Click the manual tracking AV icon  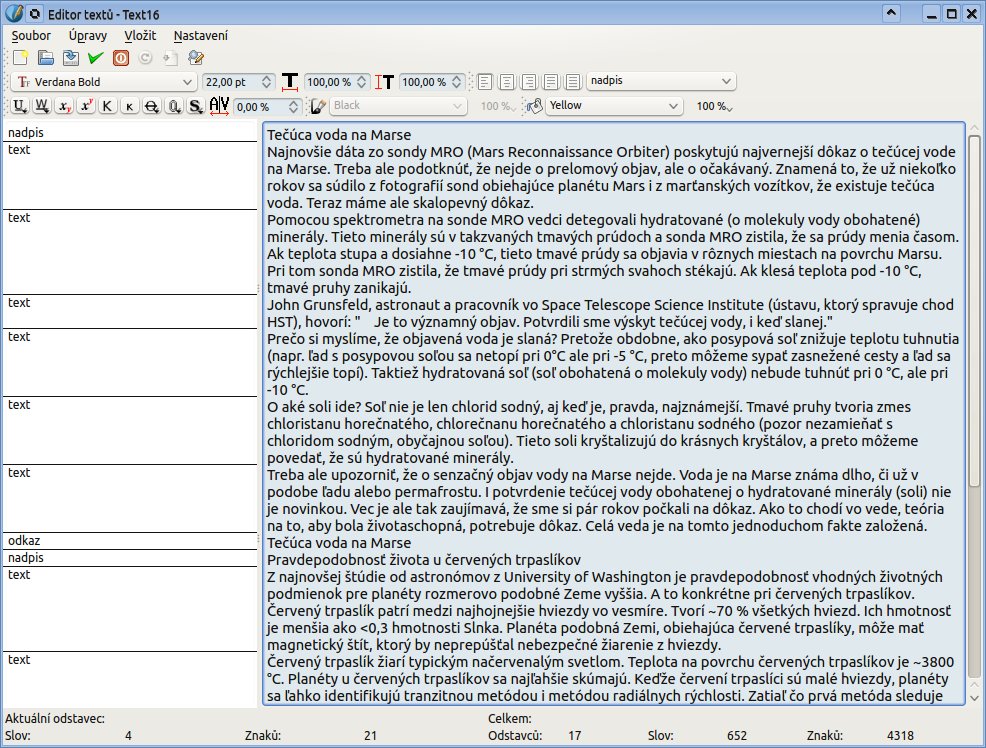(x=219, y=106)
